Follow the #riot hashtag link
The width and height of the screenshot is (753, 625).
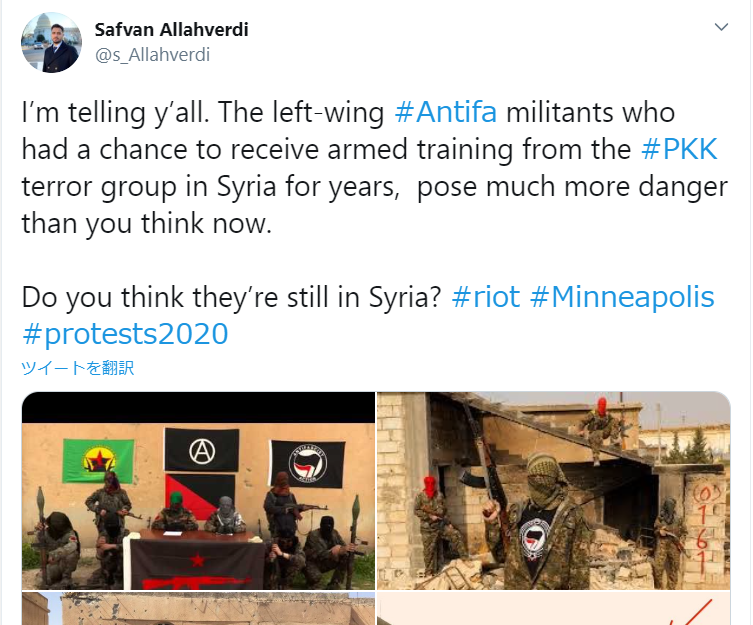(486, 296)
